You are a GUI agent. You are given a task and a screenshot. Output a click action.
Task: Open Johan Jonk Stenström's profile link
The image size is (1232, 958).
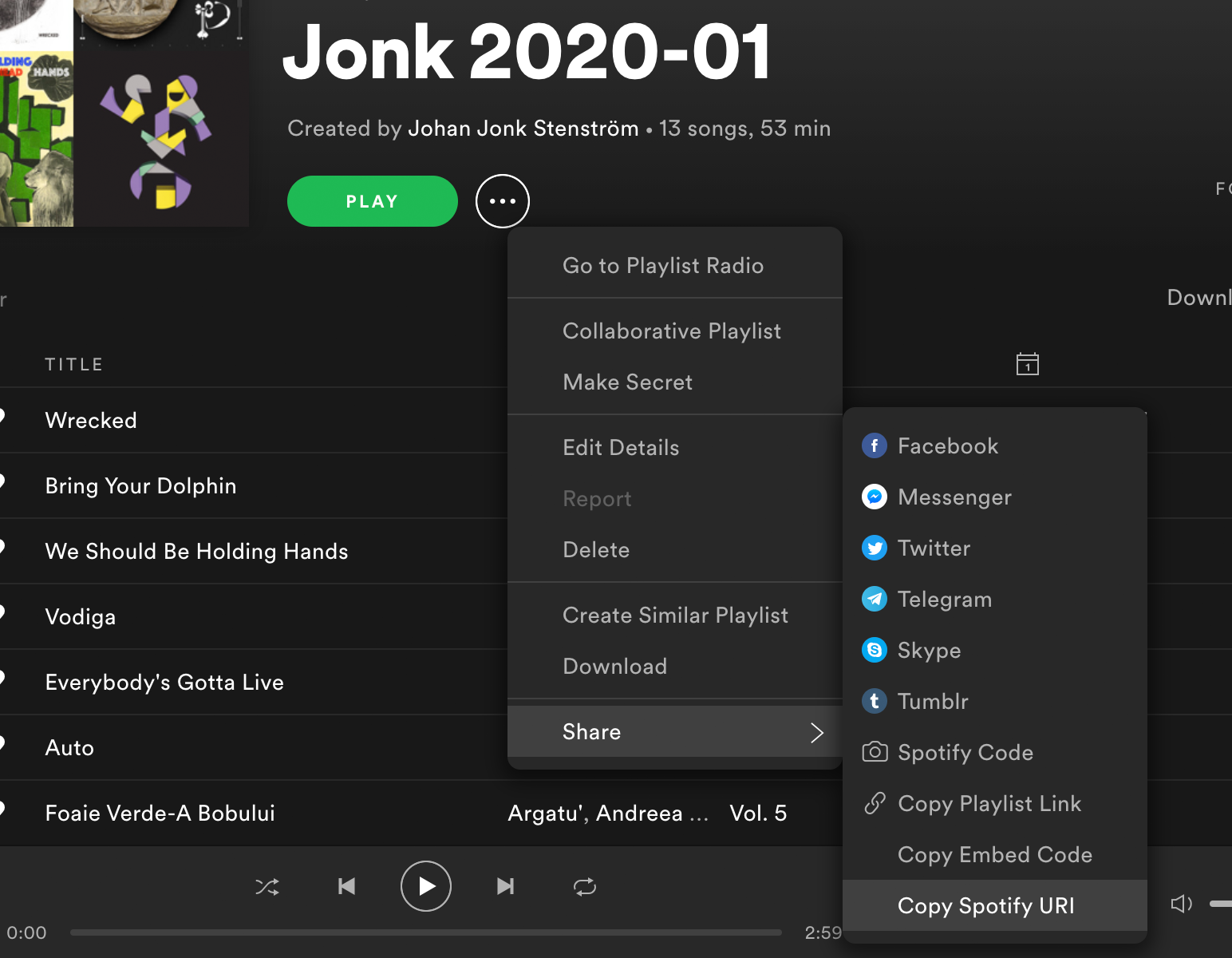(x=523, y=129)
